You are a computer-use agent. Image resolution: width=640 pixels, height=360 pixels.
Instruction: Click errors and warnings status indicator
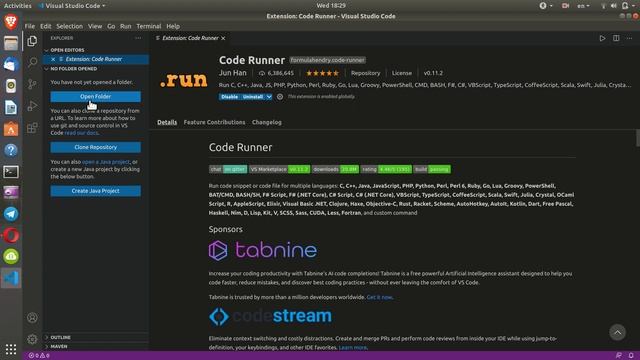pos(39,356)
